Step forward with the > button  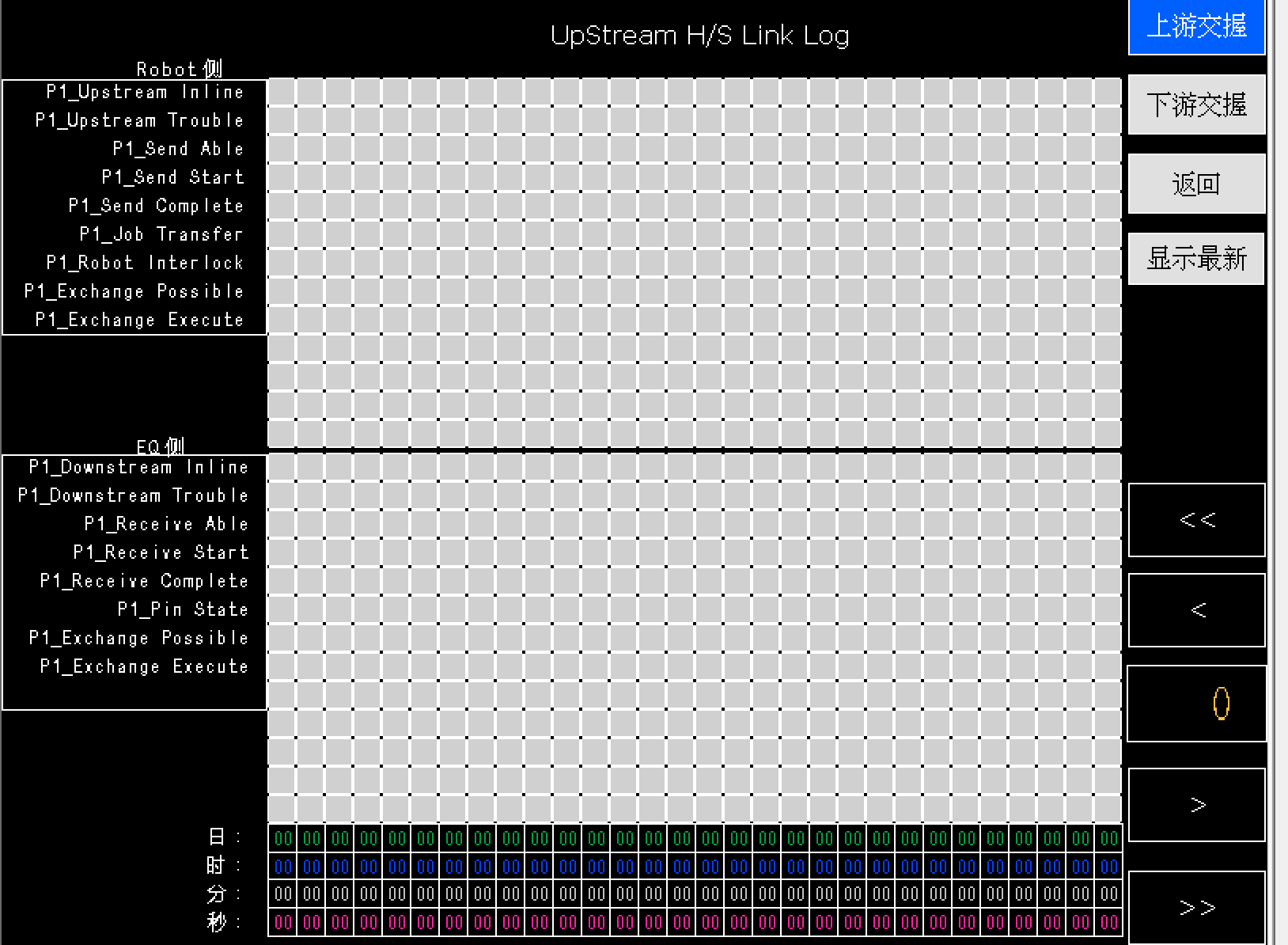[x=1196, y=805]
